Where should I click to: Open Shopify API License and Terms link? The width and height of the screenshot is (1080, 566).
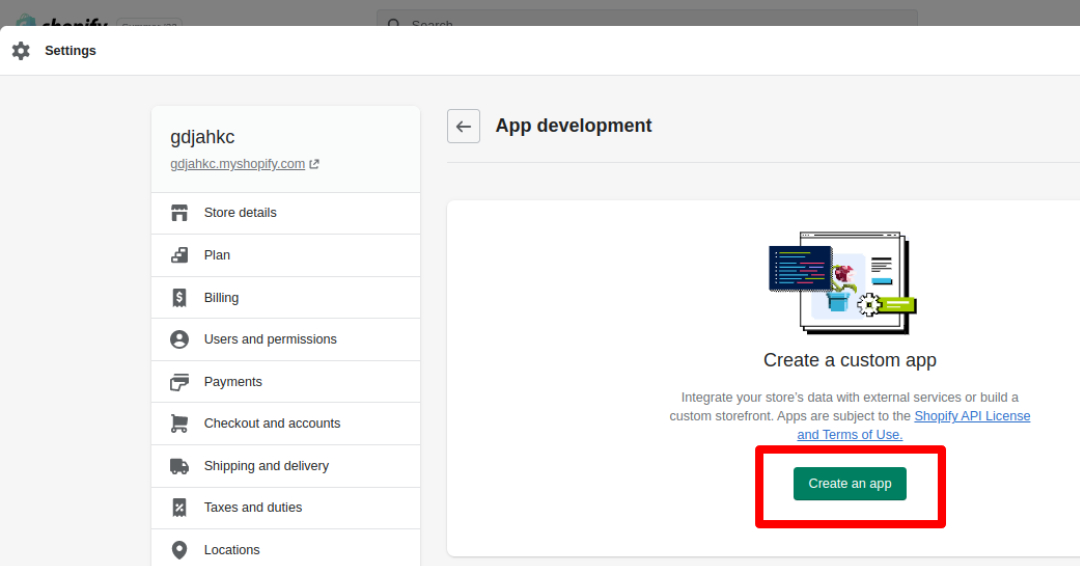pos(972,416)
